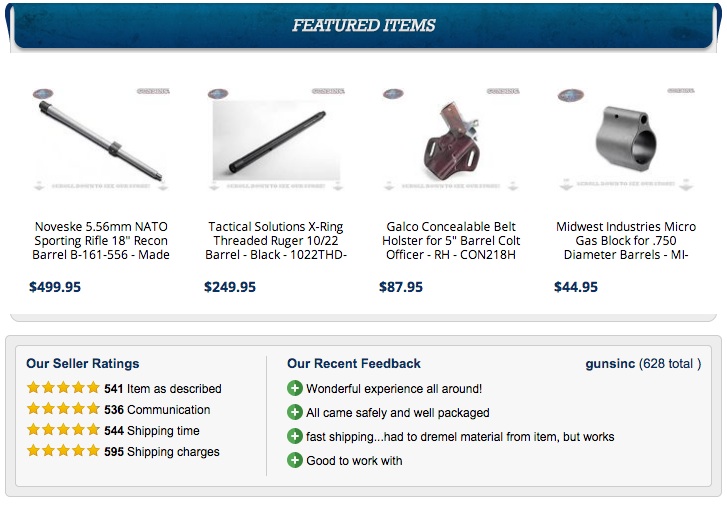
Task: Open the Tactical Solutions black barrel image
Action: tap(276, 140)
